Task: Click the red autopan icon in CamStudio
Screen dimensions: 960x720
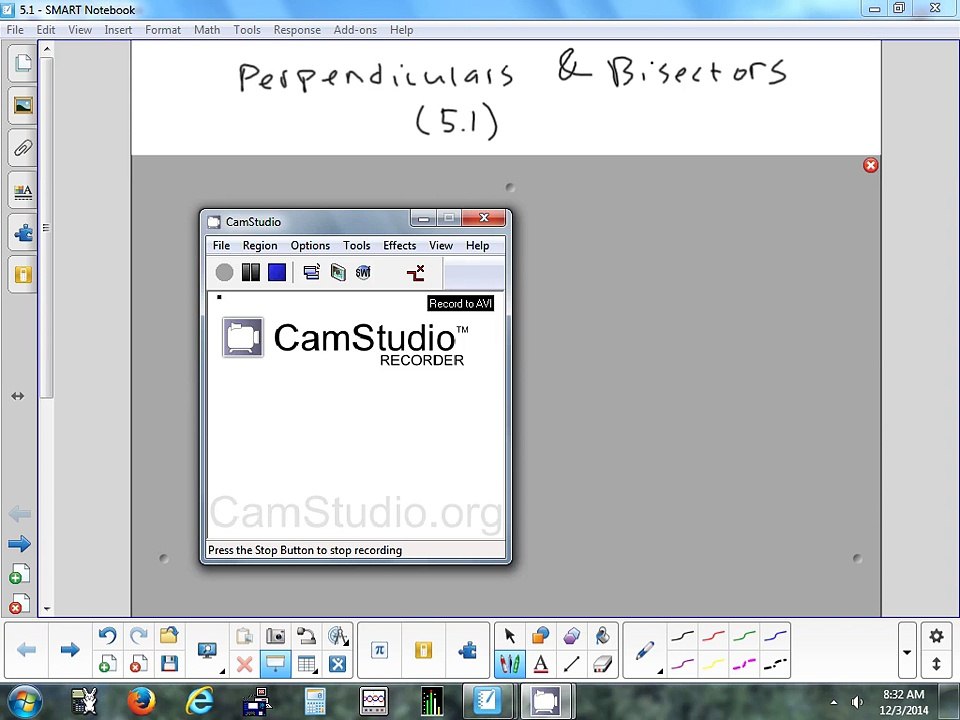Action: [416, 272]
